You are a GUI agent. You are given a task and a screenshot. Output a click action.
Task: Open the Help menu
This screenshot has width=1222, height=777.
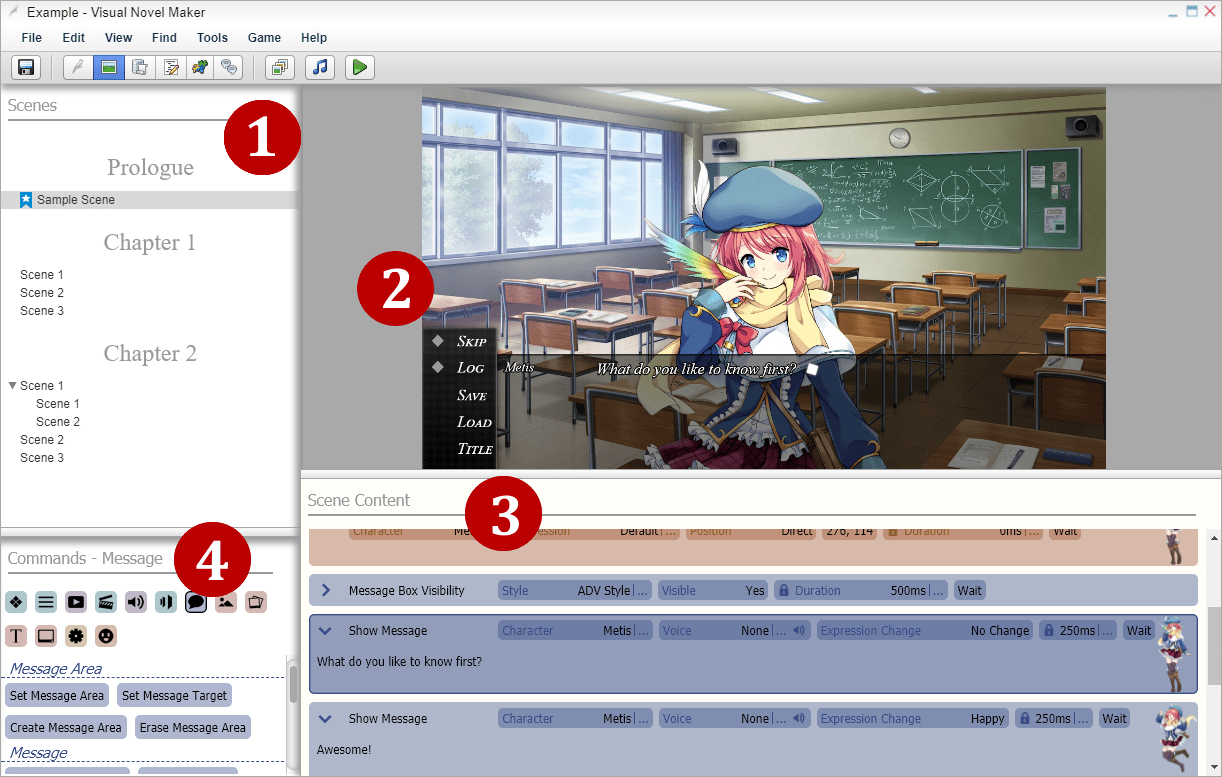[x=314, y=38]
